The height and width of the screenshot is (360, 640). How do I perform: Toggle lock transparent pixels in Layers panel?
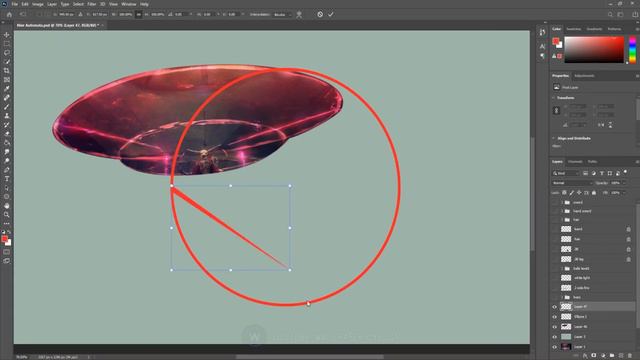564,193
